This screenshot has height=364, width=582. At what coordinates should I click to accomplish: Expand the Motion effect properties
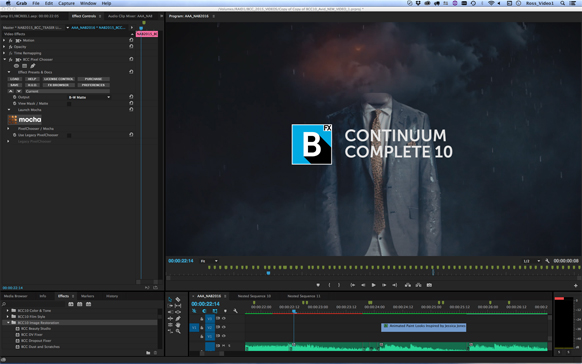[4, 40]
